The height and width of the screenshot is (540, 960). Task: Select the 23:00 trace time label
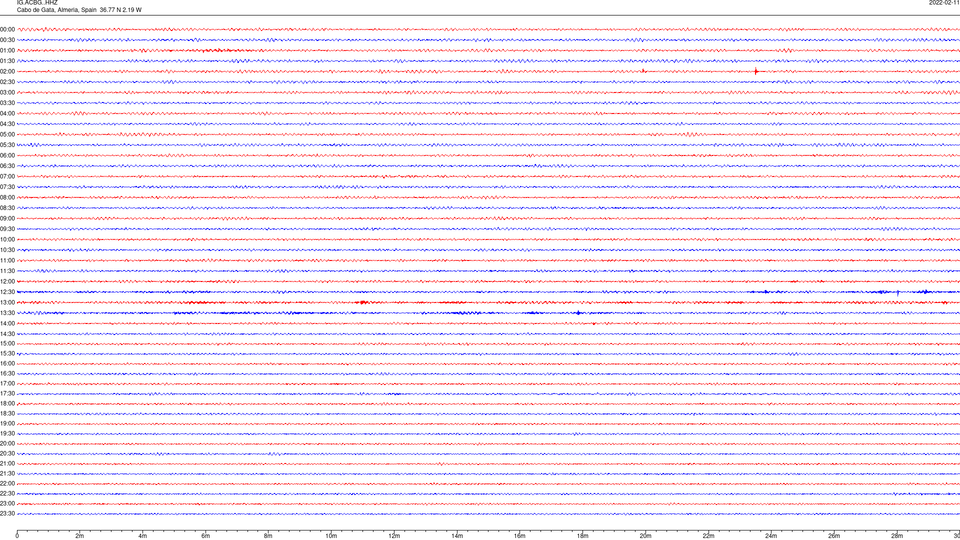pyautogui.click(x=7, y=504)
